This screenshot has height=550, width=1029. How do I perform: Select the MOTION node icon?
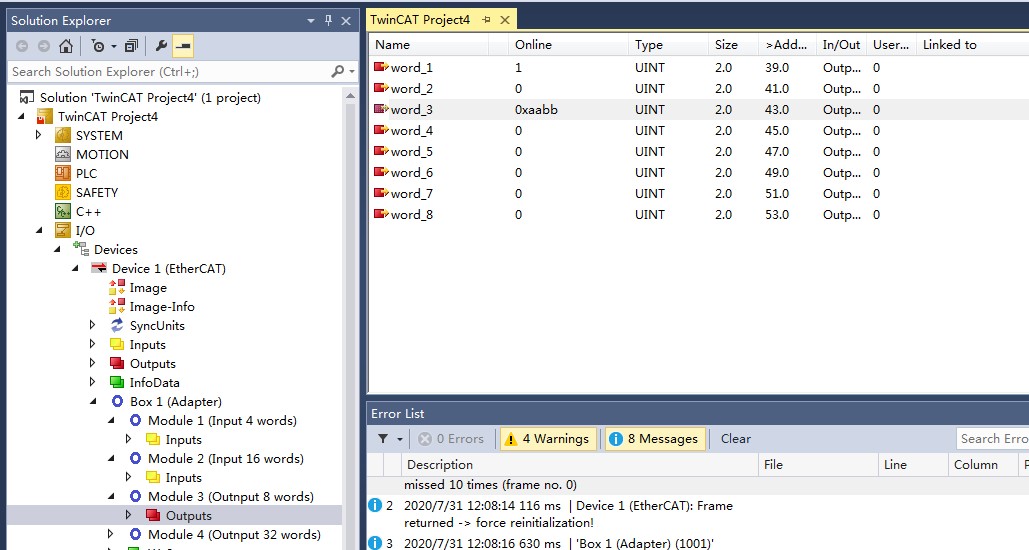point(62,154)
